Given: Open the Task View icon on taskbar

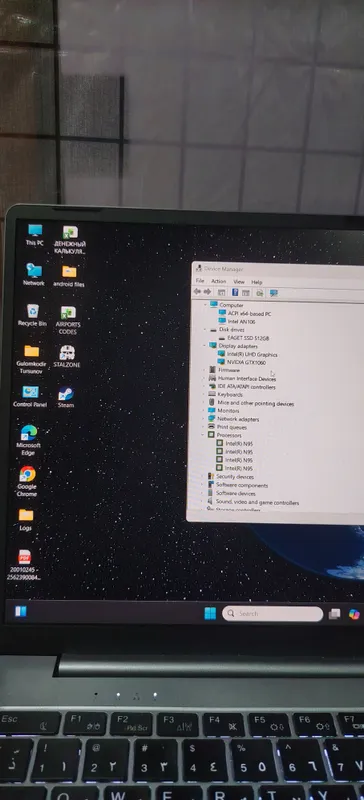Looking at the screenshot, I should 334,614.
